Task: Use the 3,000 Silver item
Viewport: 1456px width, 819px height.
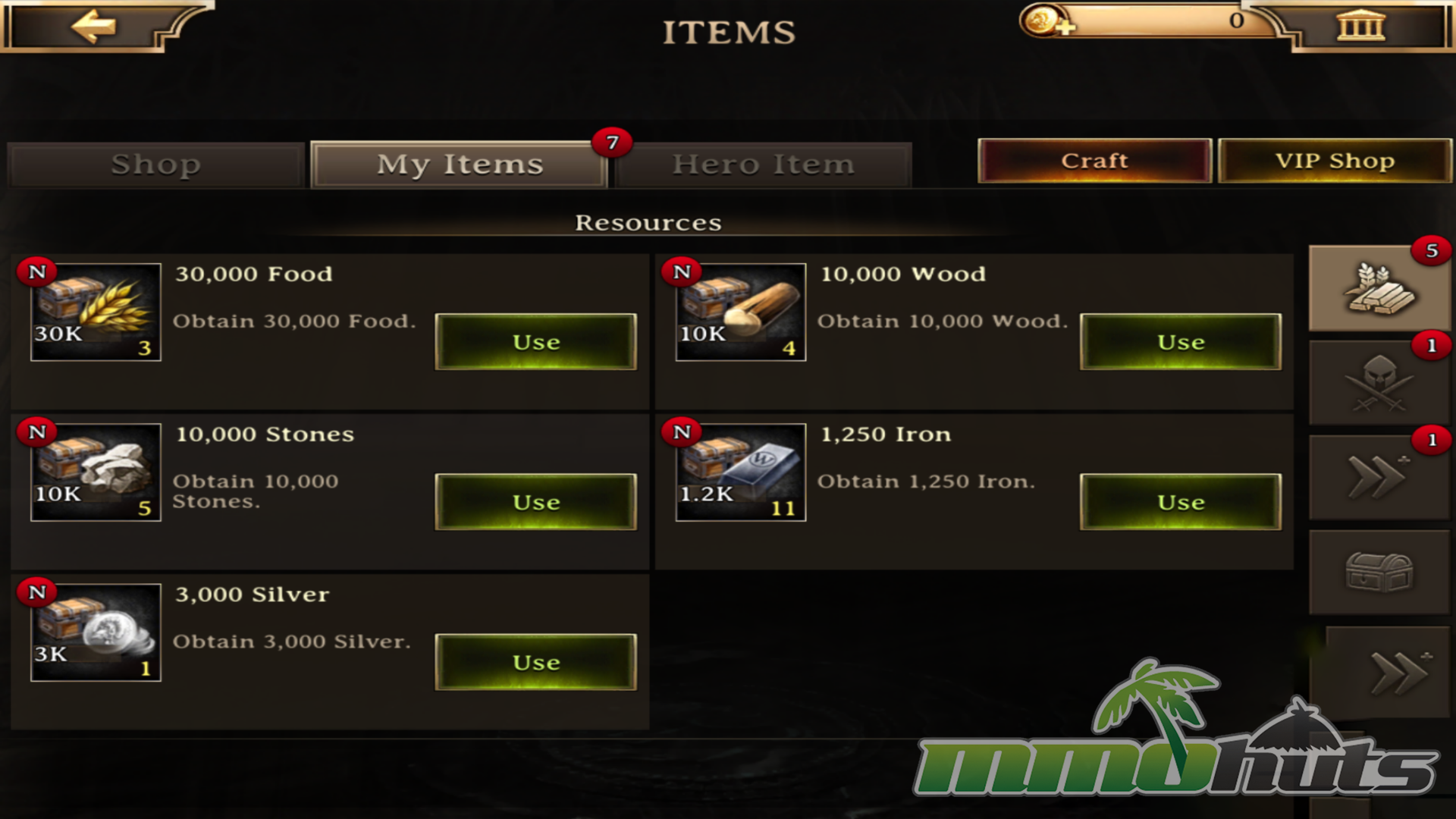Action: [x=536, y=662]
